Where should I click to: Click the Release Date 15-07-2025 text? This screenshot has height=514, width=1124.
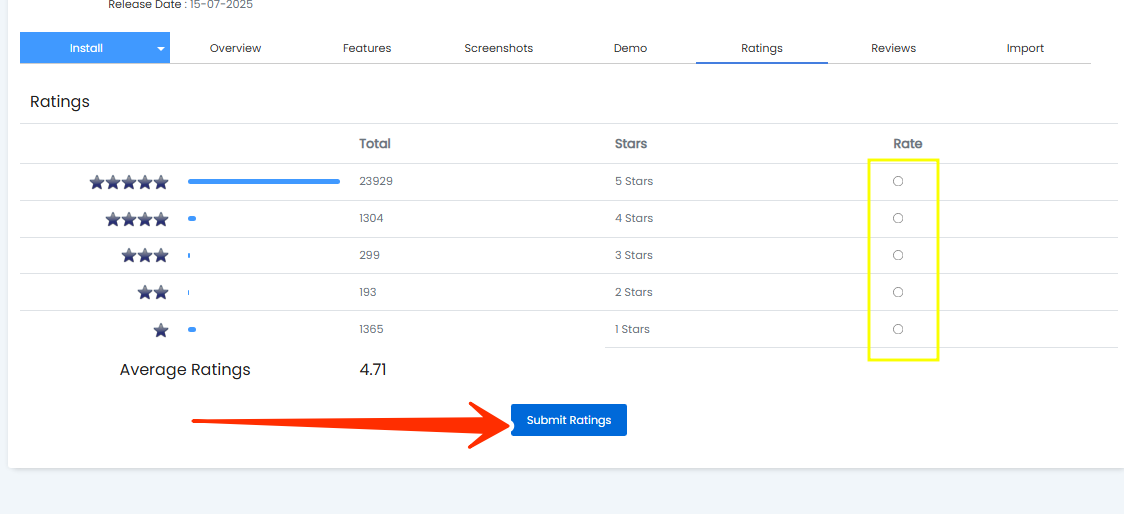point(181,5)
